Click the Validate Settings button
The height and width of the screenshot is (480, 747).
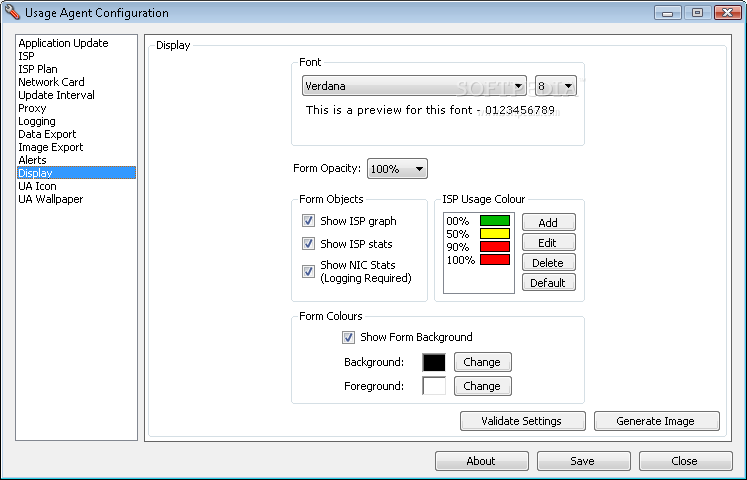click(522, 421)
